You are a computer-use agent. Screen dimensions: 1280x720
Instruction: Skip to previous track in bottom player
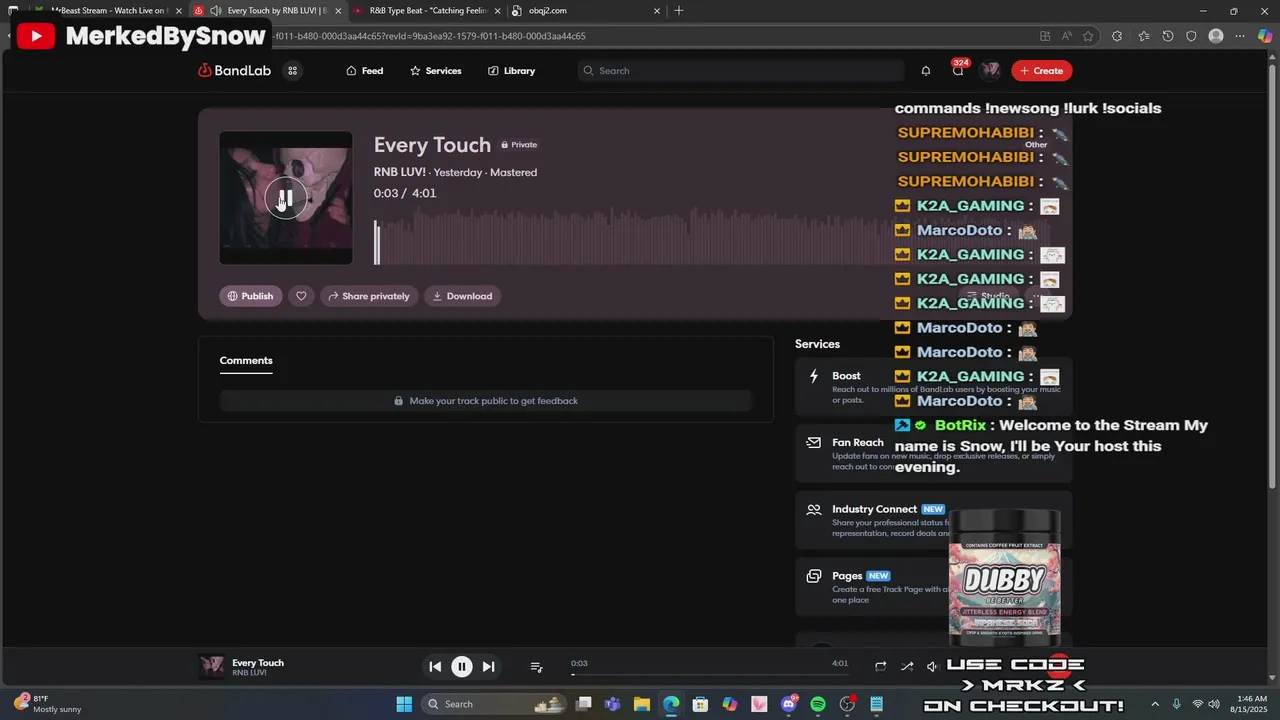[435, 666]
